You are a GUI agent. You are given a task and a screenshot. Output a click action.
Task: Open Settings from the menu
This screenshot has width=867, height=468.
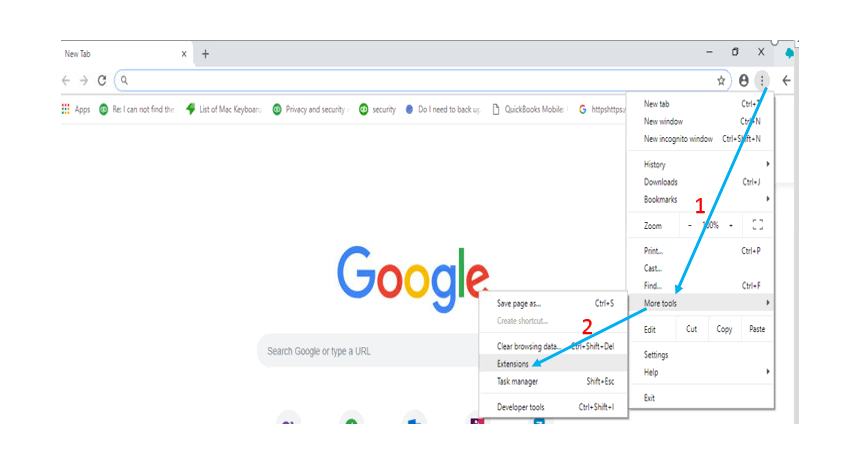[701, 355]
